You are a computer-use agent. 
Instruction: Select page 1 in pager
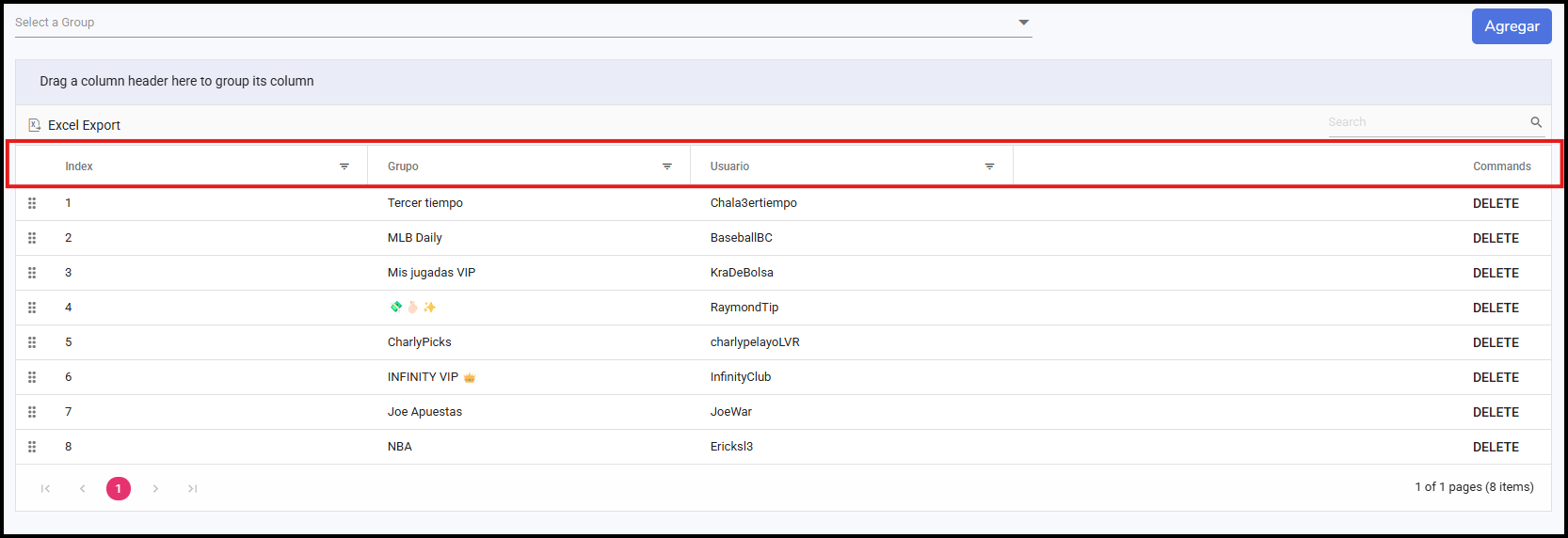coord(119,488)
